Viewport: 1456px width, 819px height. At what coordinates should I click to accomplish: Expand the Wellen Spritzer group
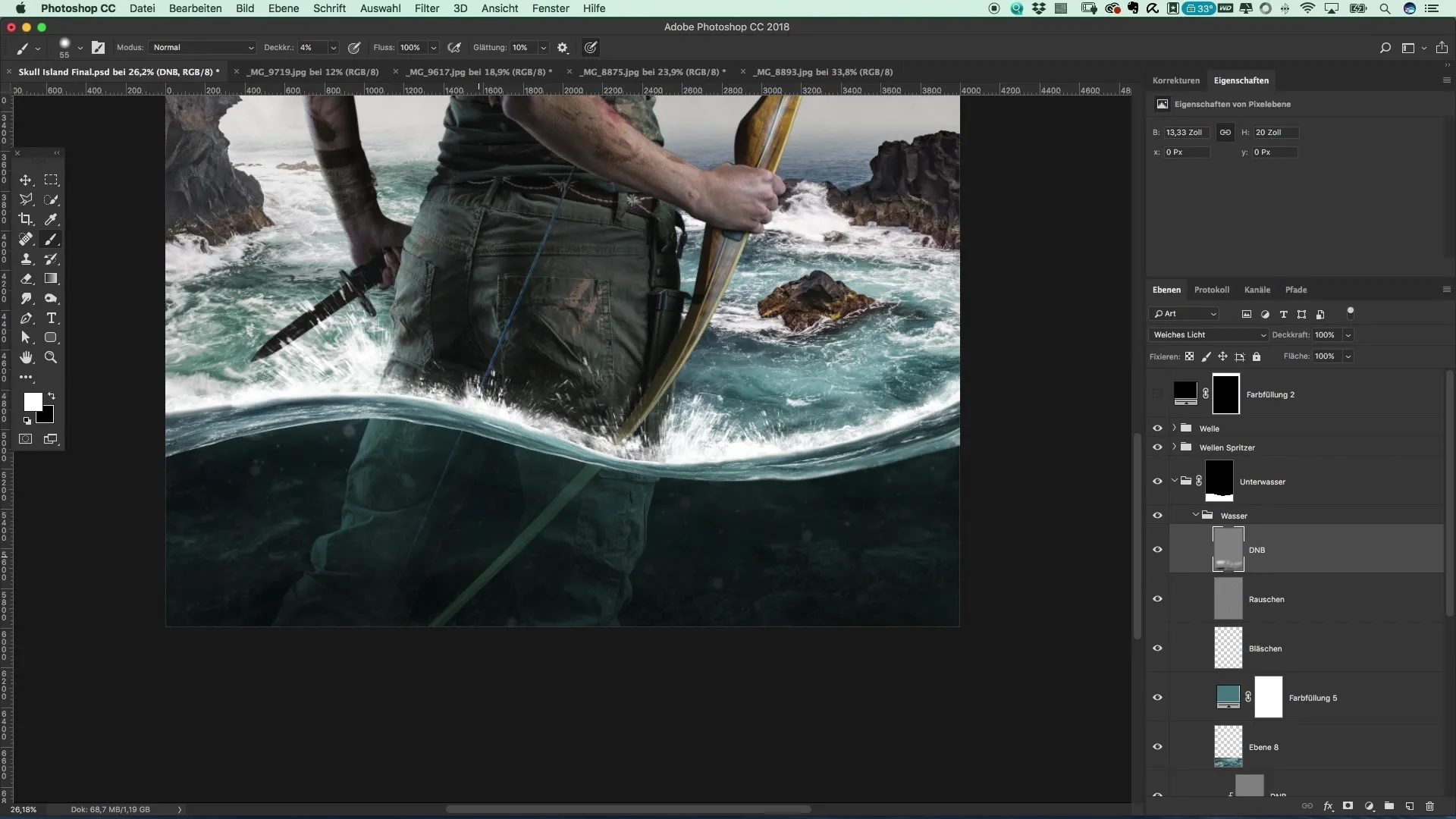coord(1174,447)
